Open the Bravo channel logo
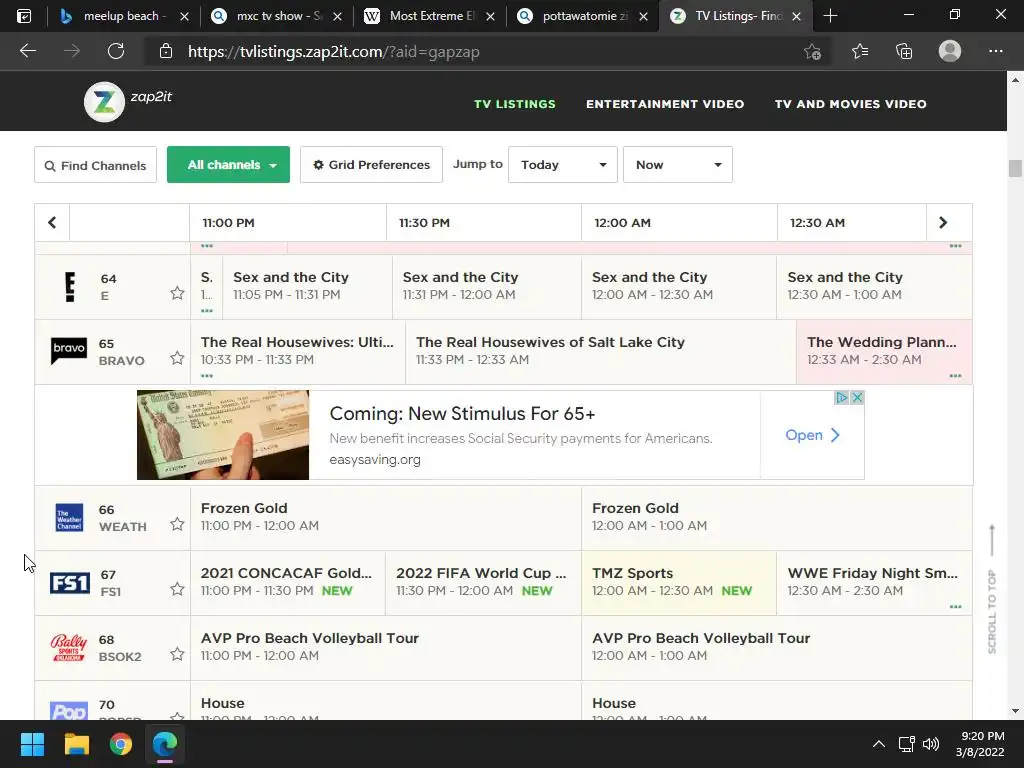Image resolution: width=1024 pixels, height=768 pixels. (x=69, y=351)
